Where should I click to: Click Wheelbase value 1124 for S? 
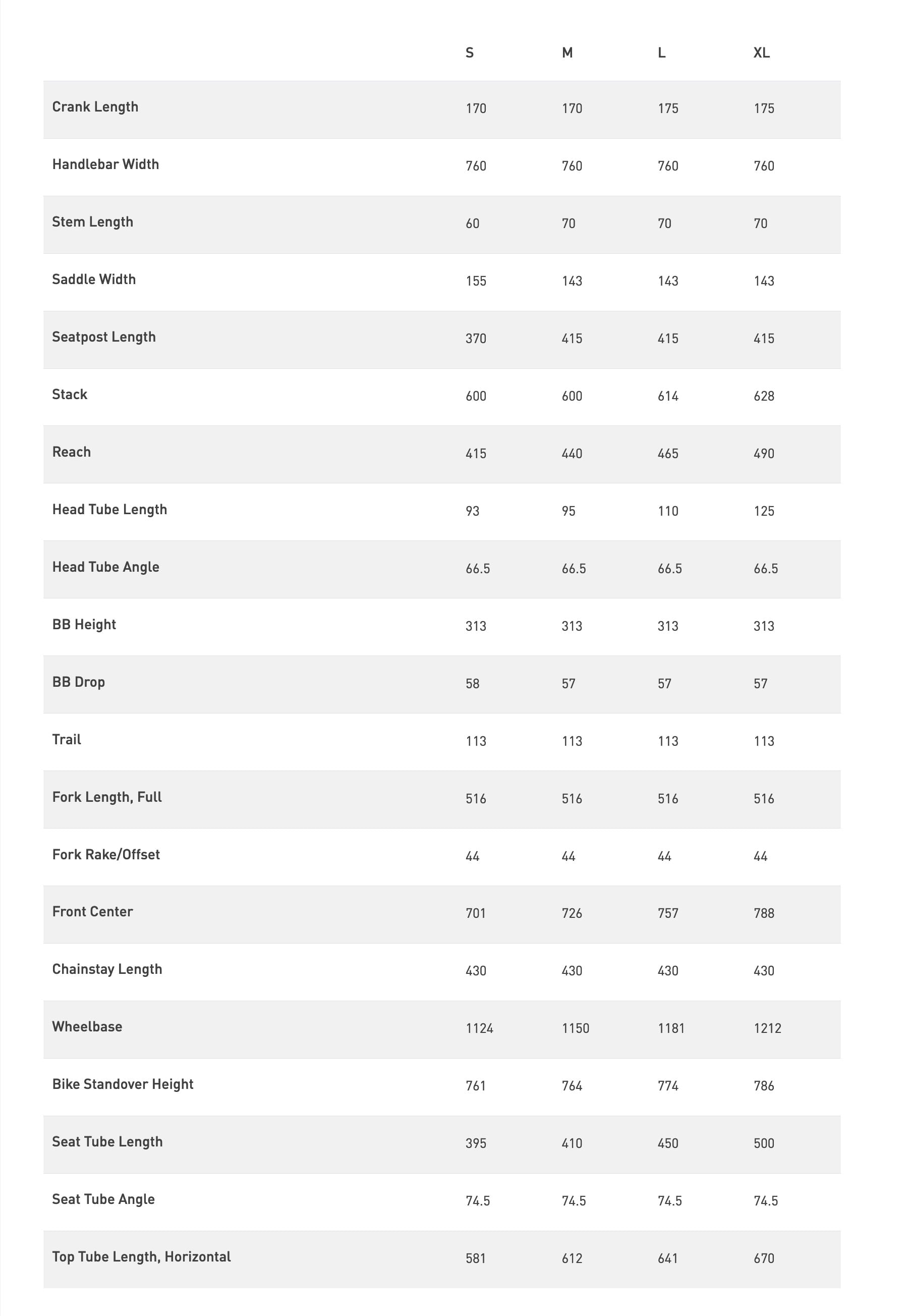click(x=479, y=1028)
